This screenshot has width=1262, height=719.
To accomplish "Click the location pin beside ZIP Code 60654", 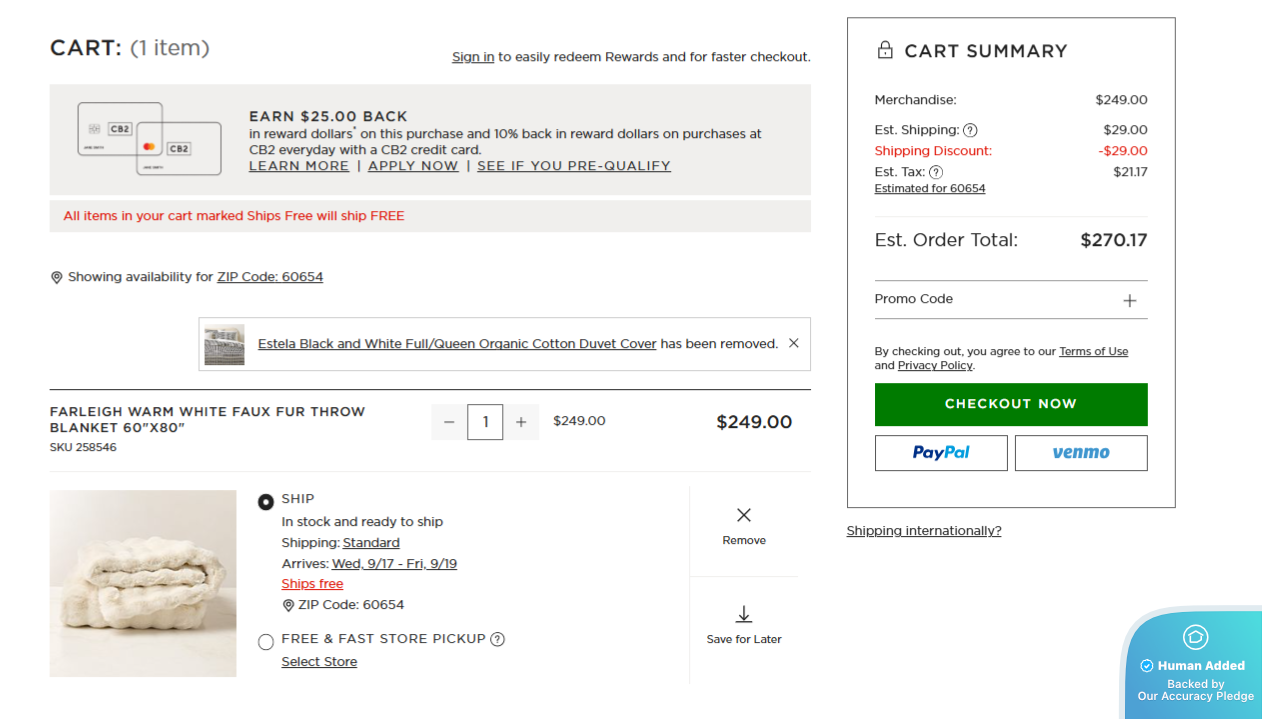I will coord(289,604).
